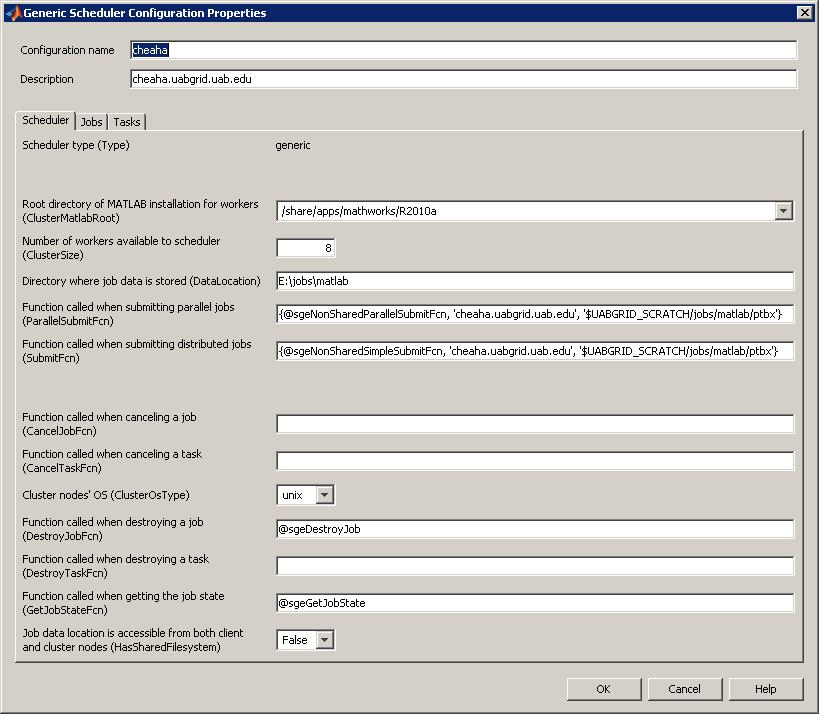Image resolution: width=819 pixels, height=714 pixels.
Task: Expand the ClusterMatlabRoot dropdown
Action: point(783,211)
